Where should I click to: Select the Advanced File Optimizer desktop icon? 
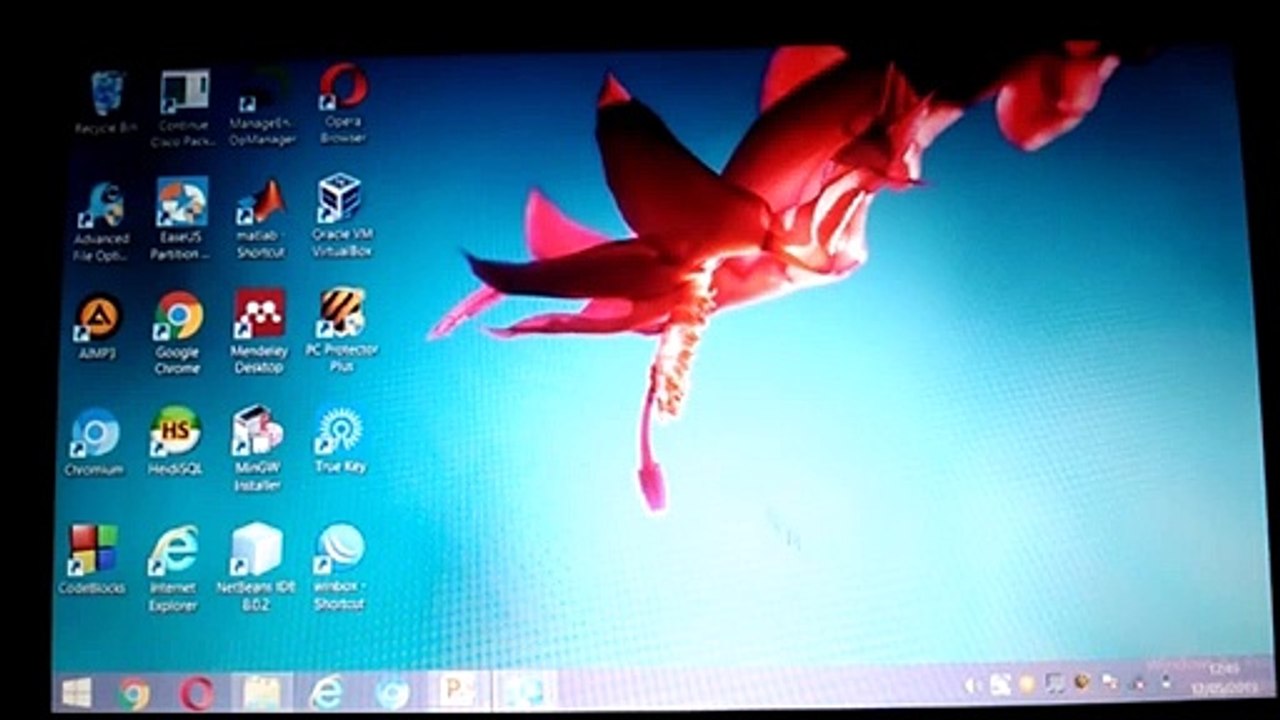pyautogui.click(x=102, y=221)
